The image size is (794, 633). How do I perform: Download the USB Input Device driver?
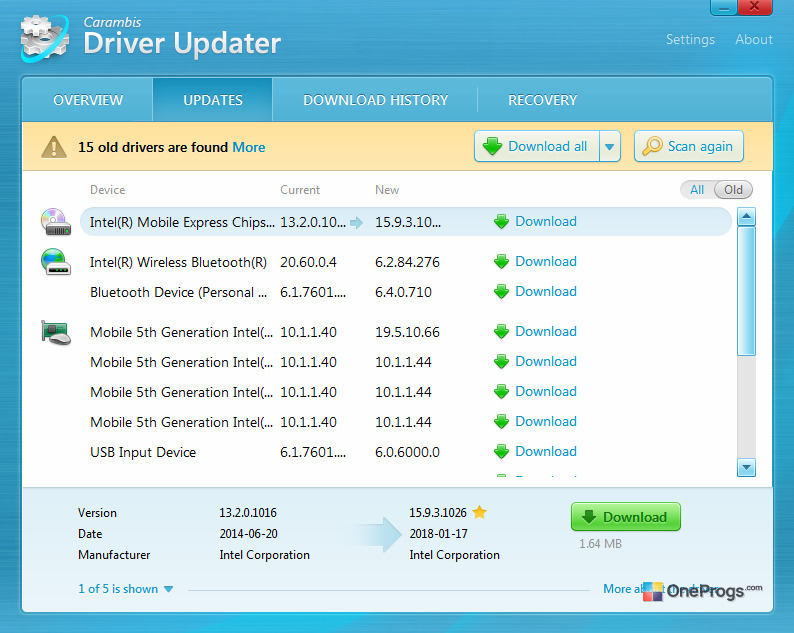545,451
